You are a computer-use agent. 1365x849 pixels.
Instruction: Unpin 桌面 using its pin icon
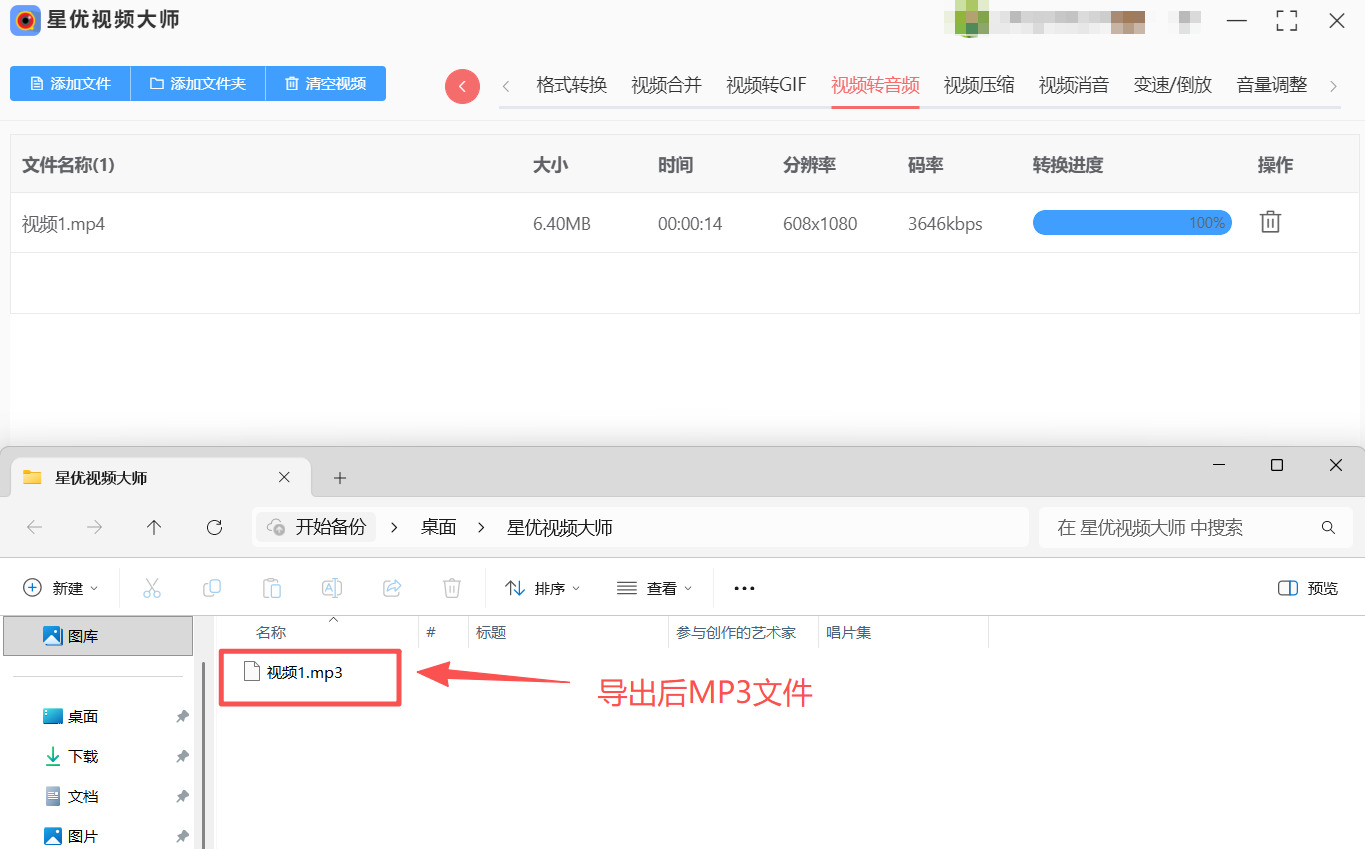click(x=182, y=716)
